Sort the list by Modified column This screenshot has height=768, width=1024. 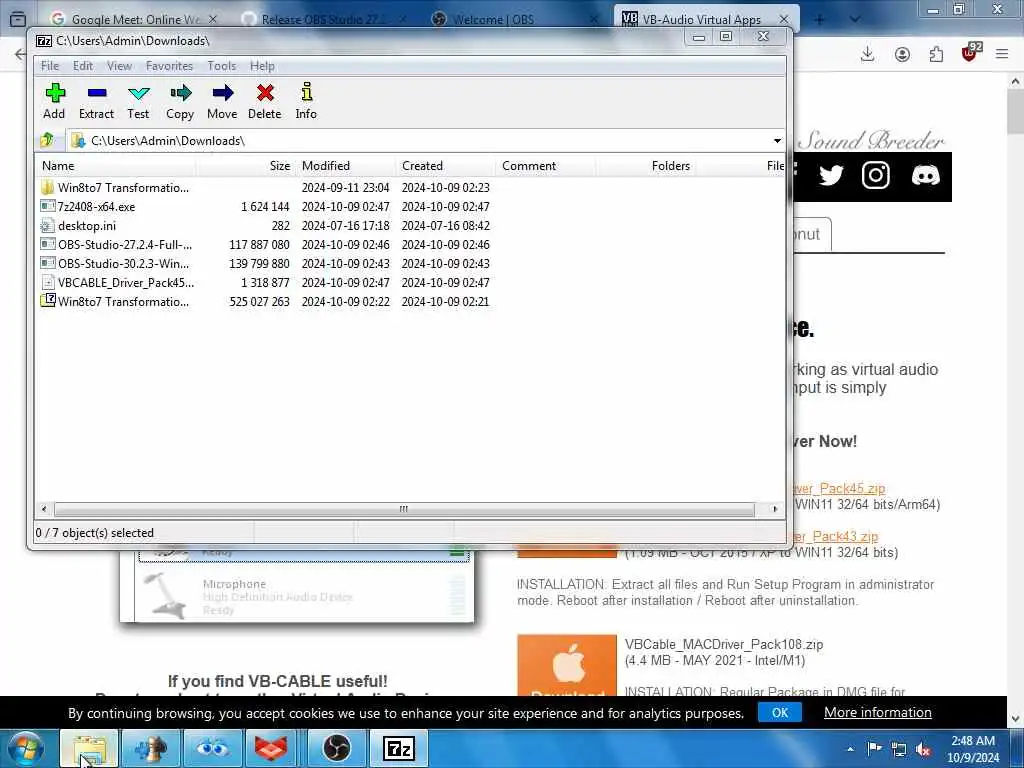pyautogui.click(x=345, y=166)
